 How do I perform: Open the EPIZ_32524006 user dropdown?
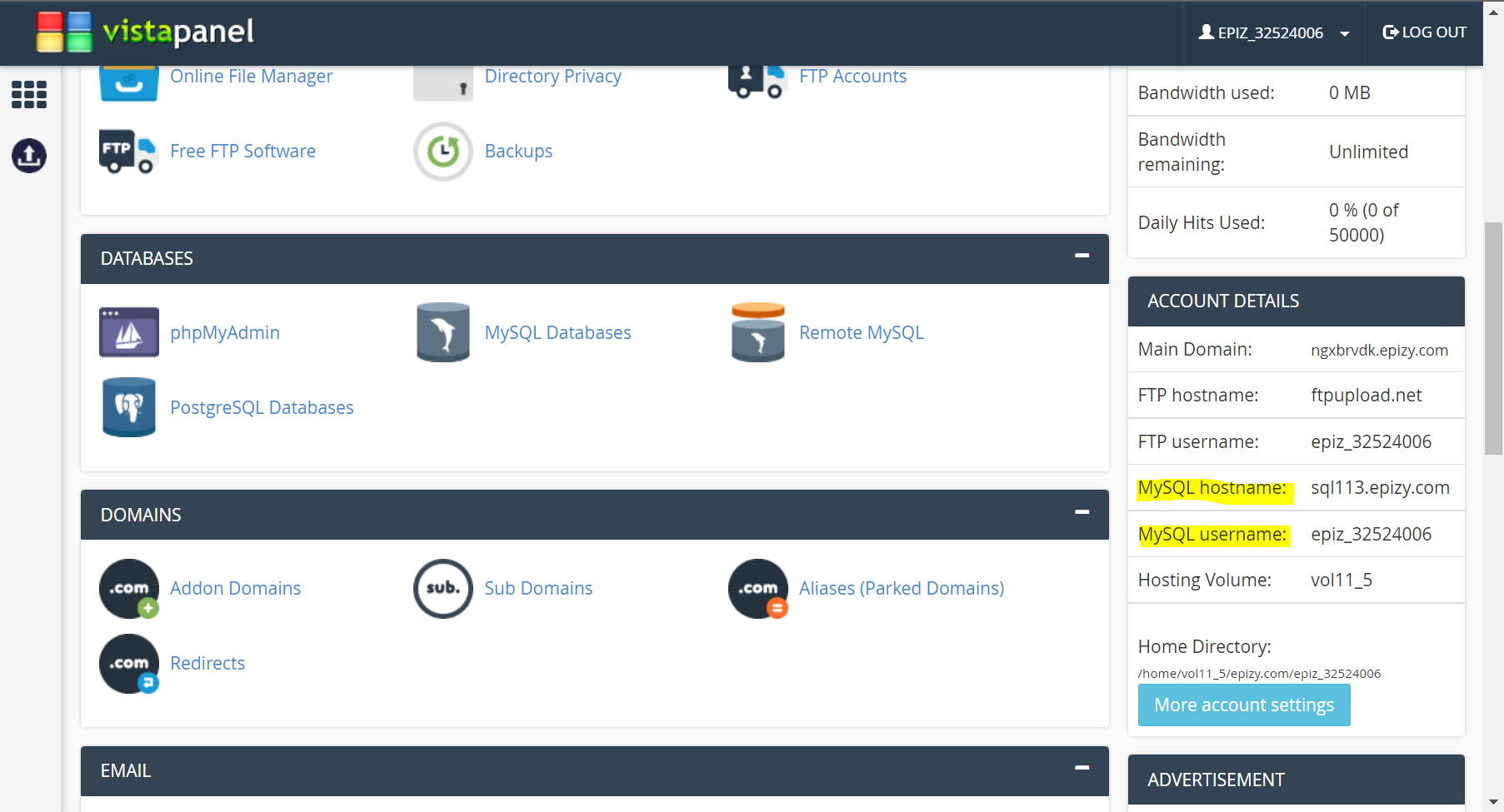[1274, 32]
